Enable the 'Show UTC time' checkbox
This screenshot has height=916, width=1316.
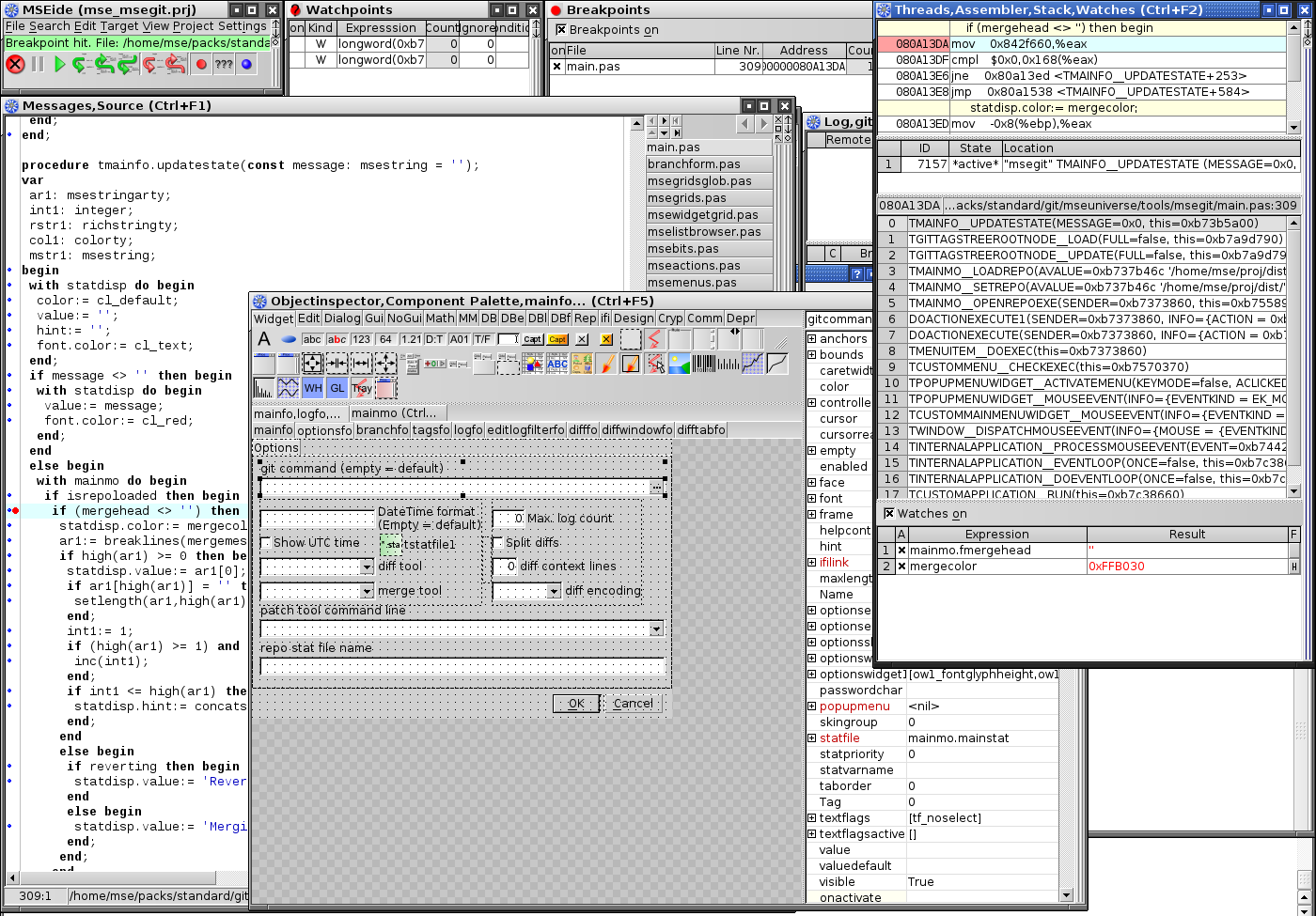265,543
